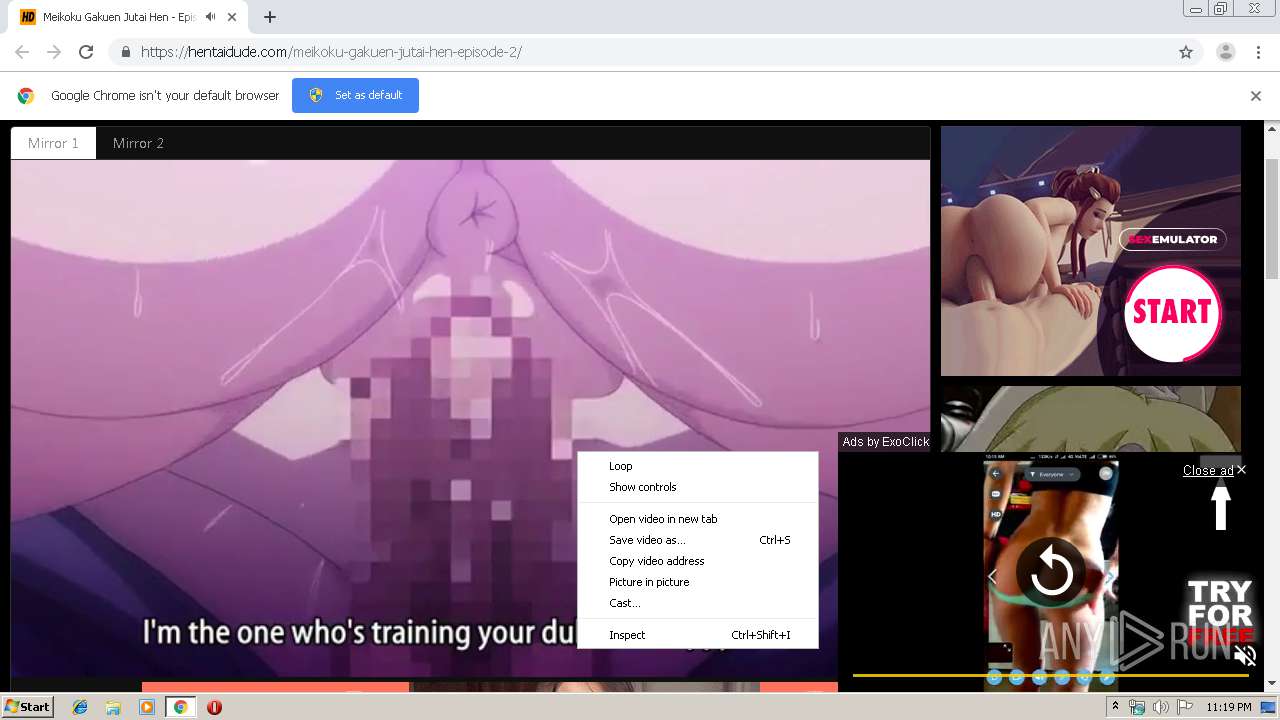Image resolution: width=1280 pixels, height=720 pixels.
Task: Select Show controls menu entry
Action: 698,487
